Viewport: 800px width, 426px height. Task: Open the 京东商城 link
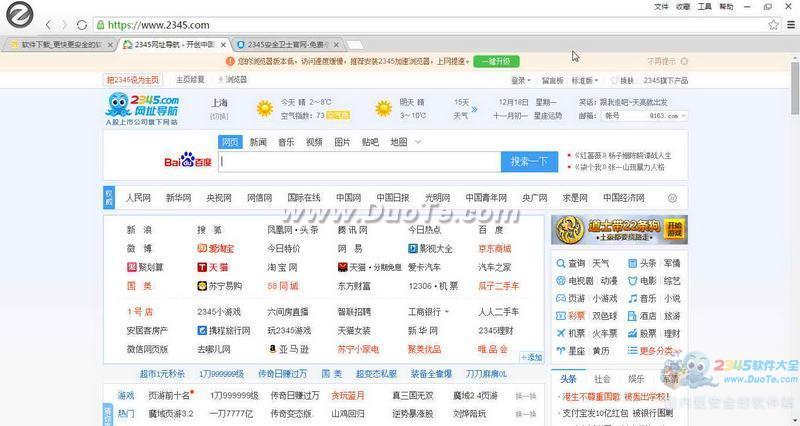(x=494, y=248)
